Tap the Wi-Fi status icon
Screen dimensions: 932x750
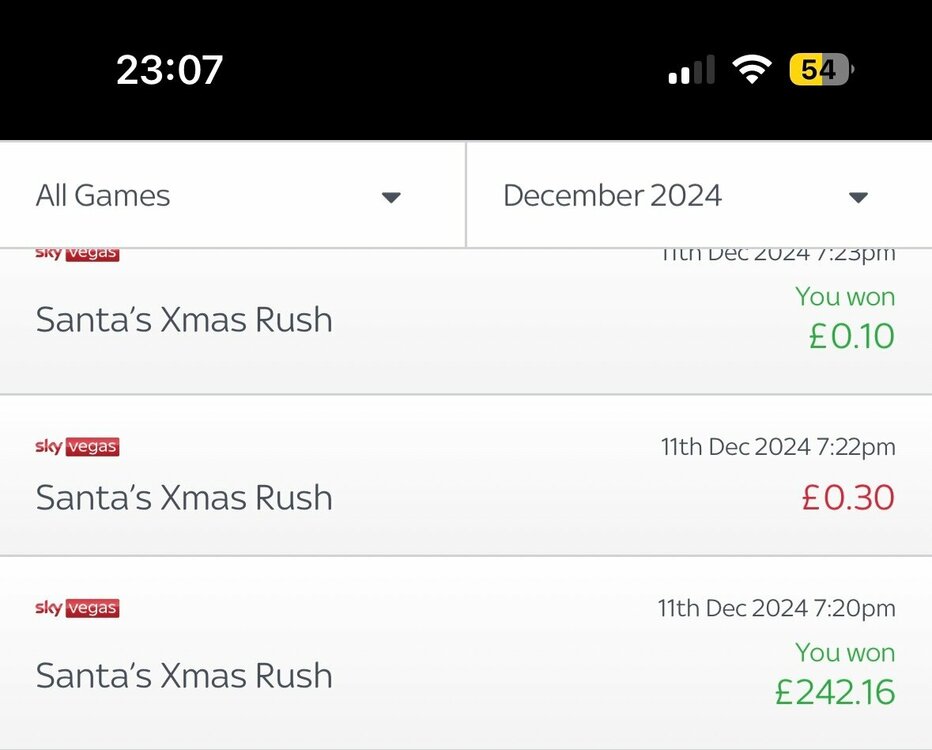click(751, 70)
